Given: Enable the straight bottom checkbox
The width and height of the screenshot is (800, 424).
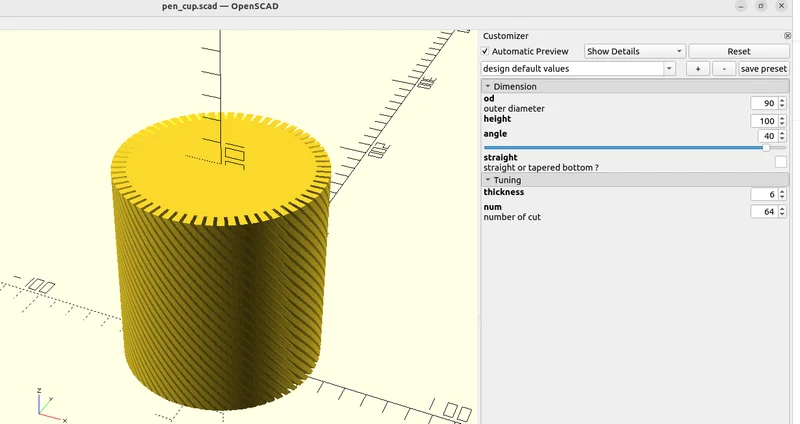Looking at the screenshot, I should 781,162.
